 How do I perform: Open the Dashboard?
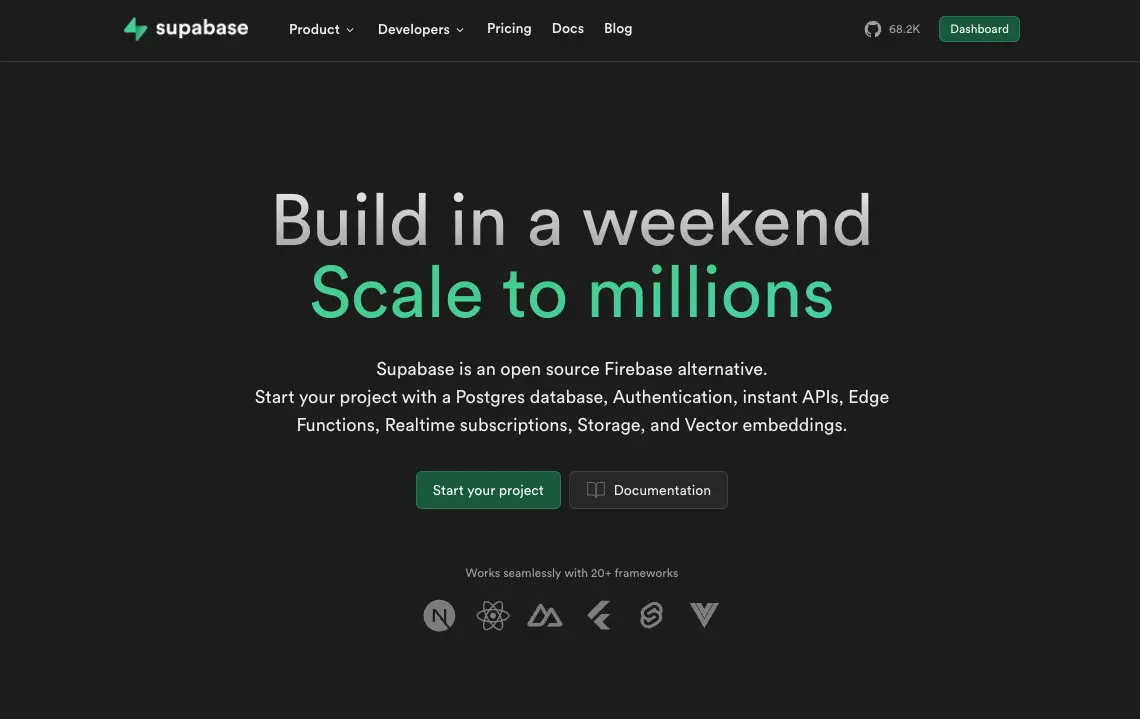979,29
